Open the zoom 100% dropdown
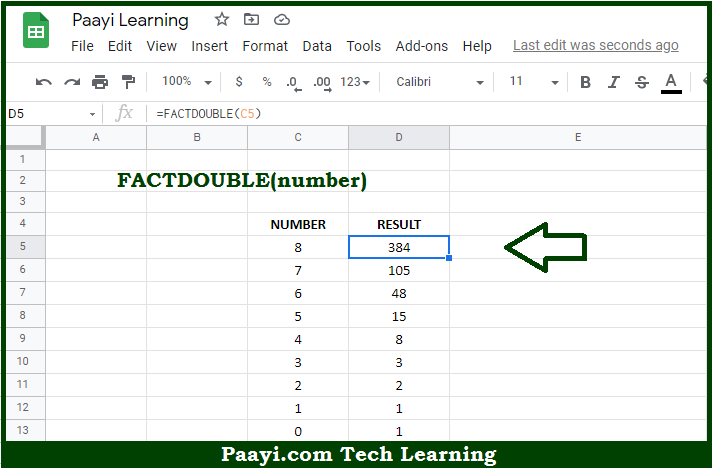 (187, 82)
